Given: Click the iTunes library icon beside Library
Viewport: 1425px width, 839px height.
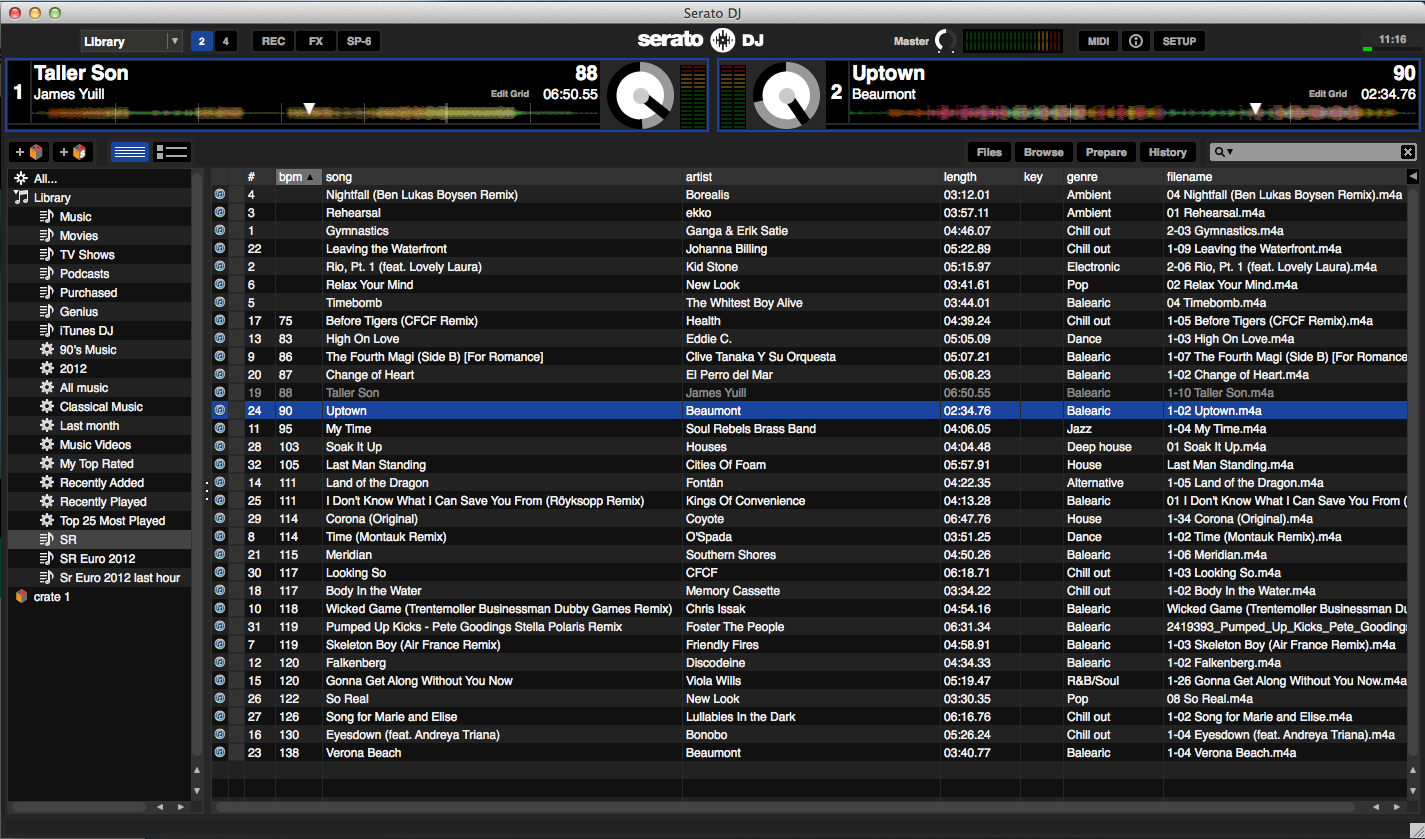Looking at the screenshot, I should pos(21,197).
